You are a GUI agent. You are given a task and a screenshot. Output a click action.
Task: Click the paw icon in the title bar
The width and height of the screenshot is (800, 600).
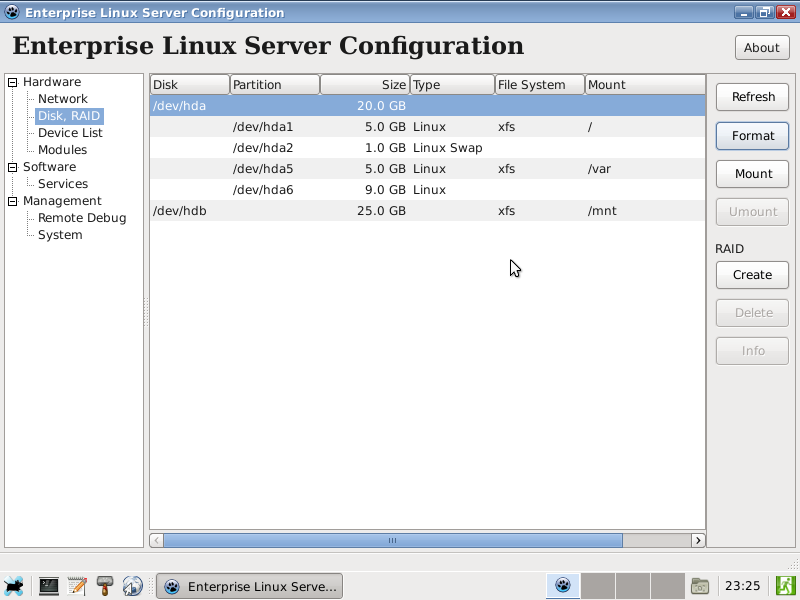(11, 12)
